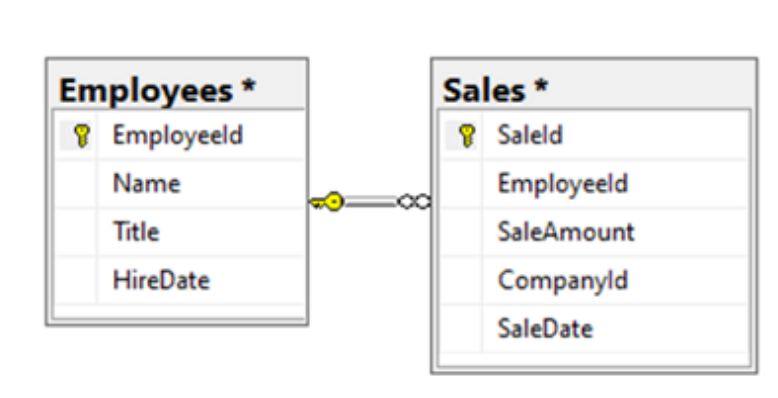Select the SaleDate column row
The image size is (778, 398).
594,329
